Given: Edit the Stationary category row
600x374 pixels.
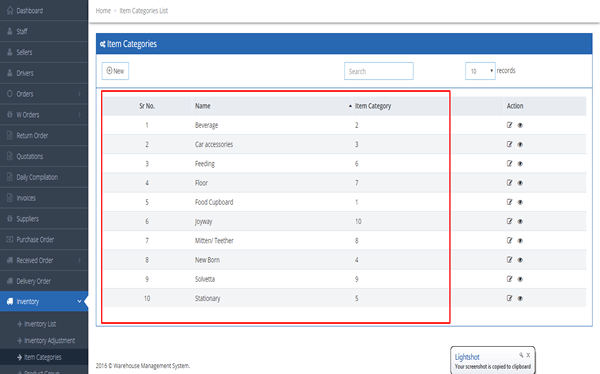Looking at the screenshot, I should click(509, 298).
